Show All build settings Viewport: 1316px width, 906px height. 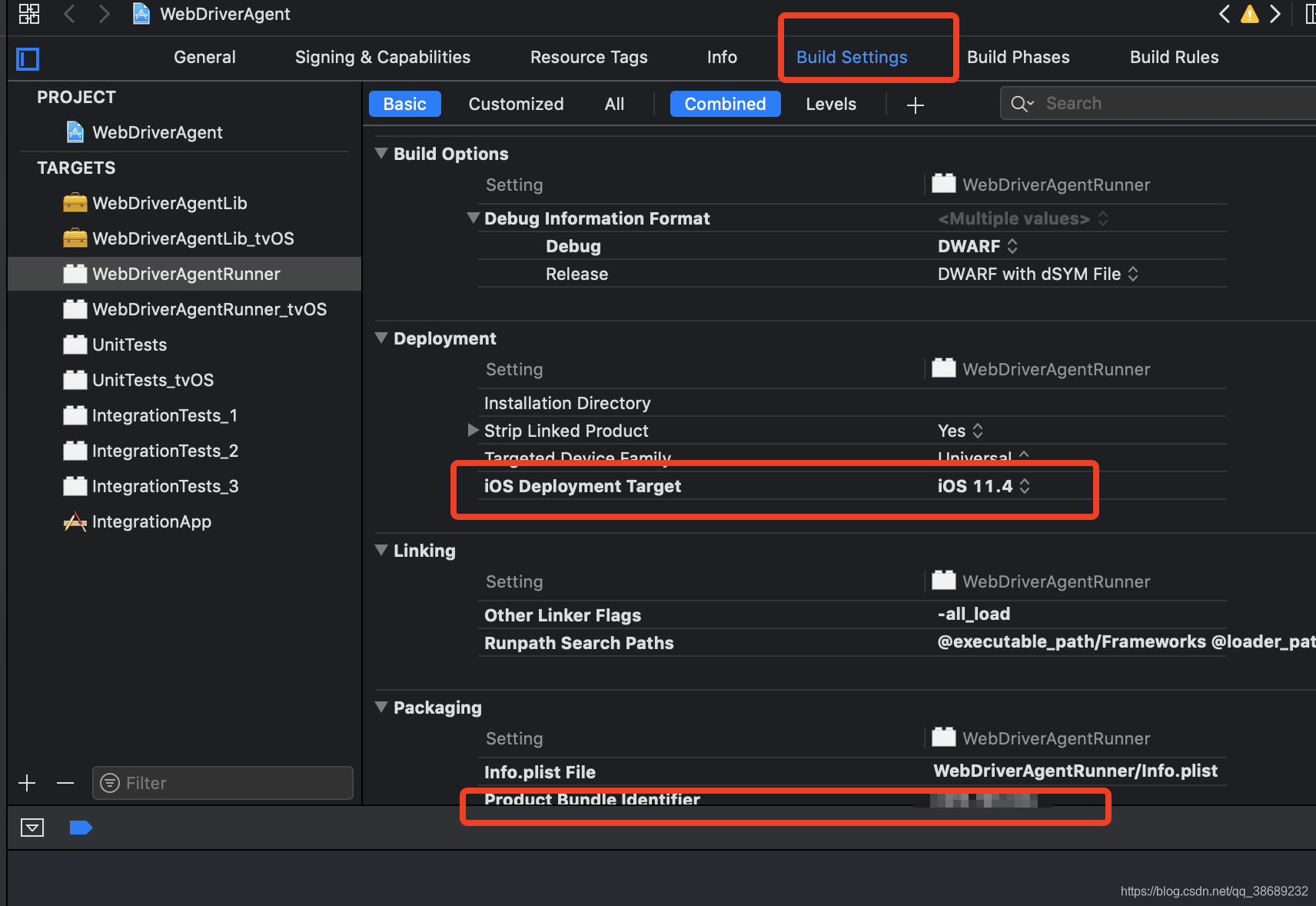click(x=614, y=104)
